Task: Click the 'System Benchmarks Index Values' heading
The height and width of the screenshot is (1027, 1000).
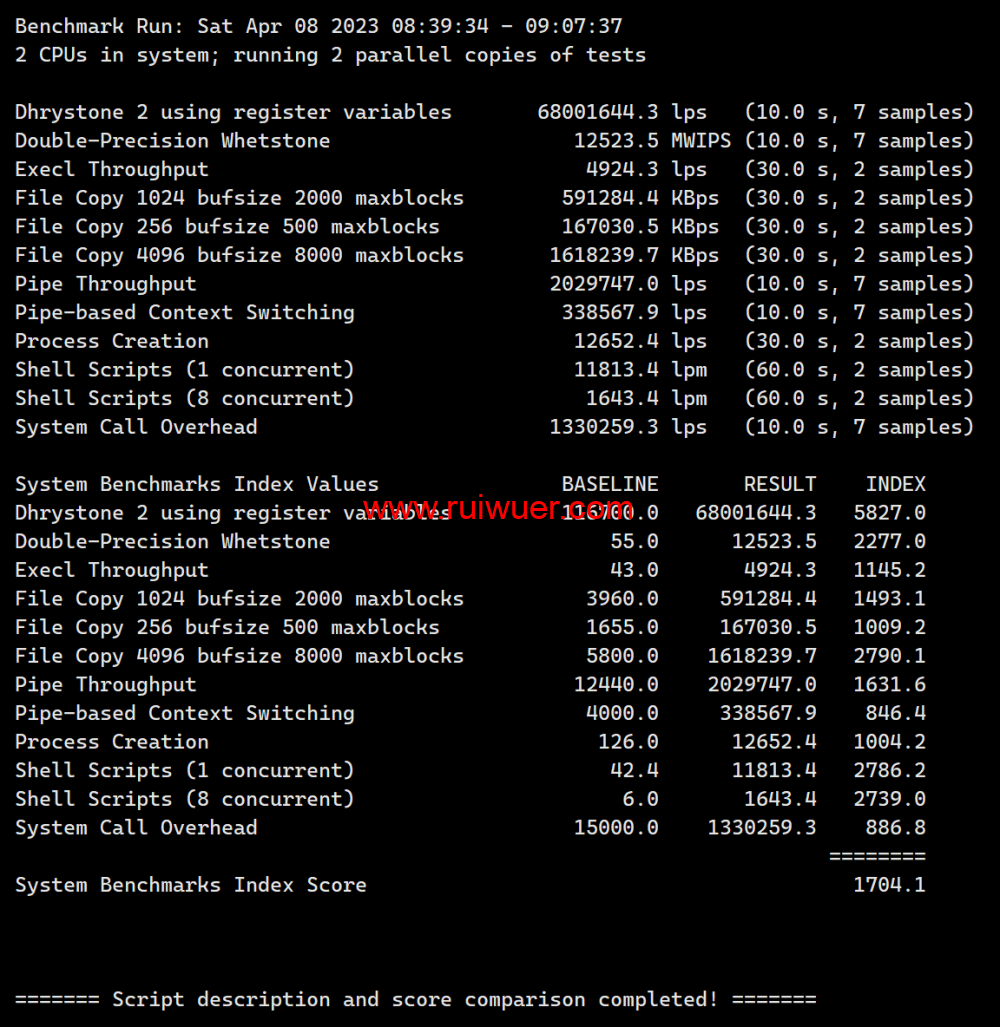Action: [196, 485]
